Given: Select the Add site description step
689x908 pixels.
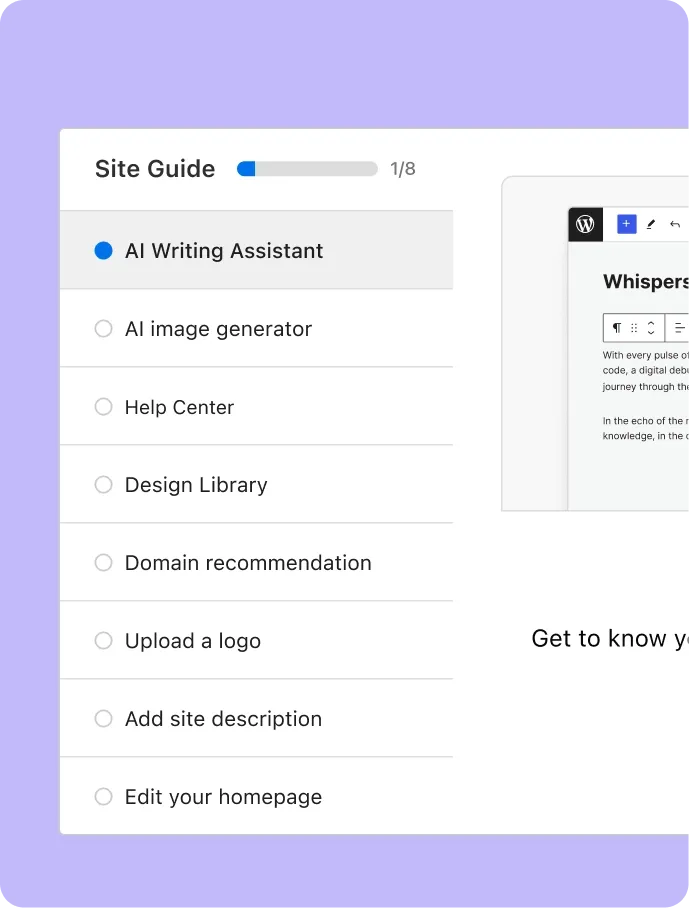Looking at the screenshot, I should pyautogui.click(x=223, y=719).
